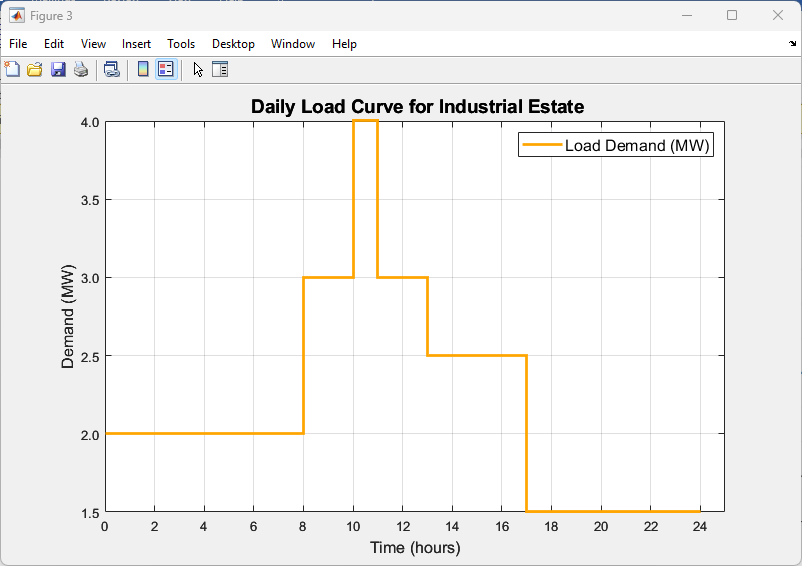Select the plot title 'Daily Load Curve for Industrial Estate'

(x=417, y=106)
